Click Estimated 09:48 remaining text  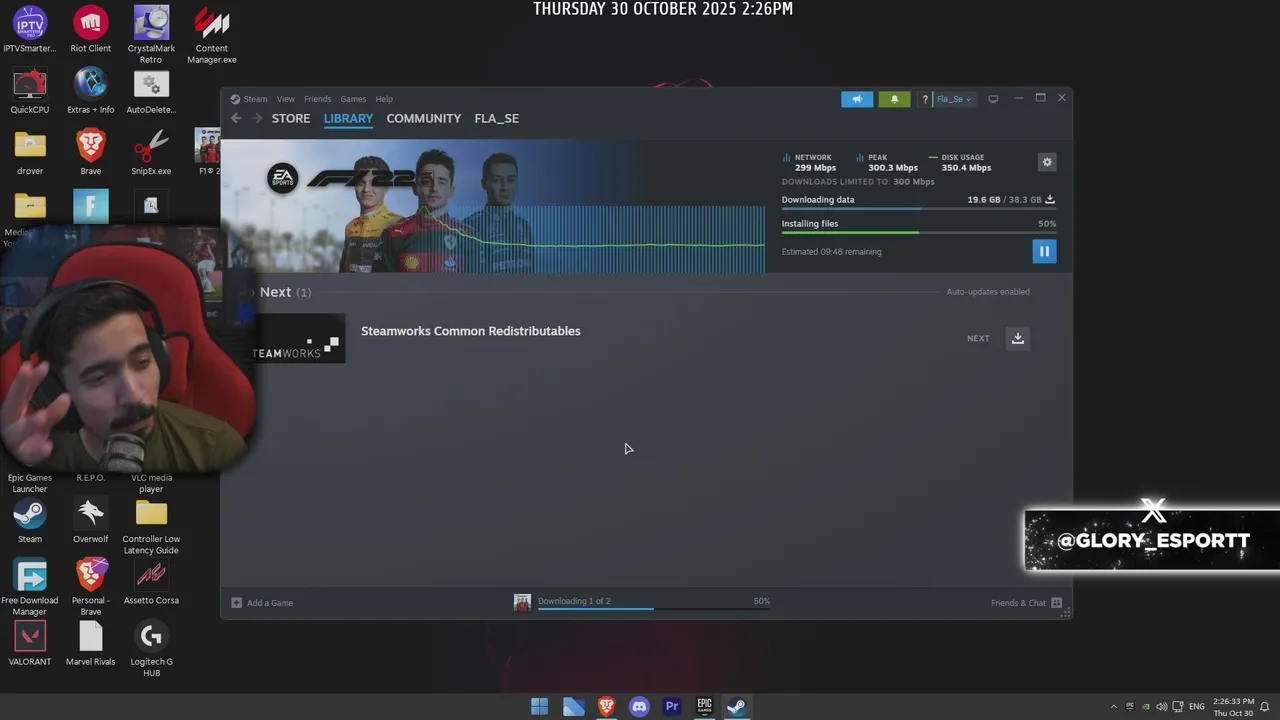pos(831,252)
